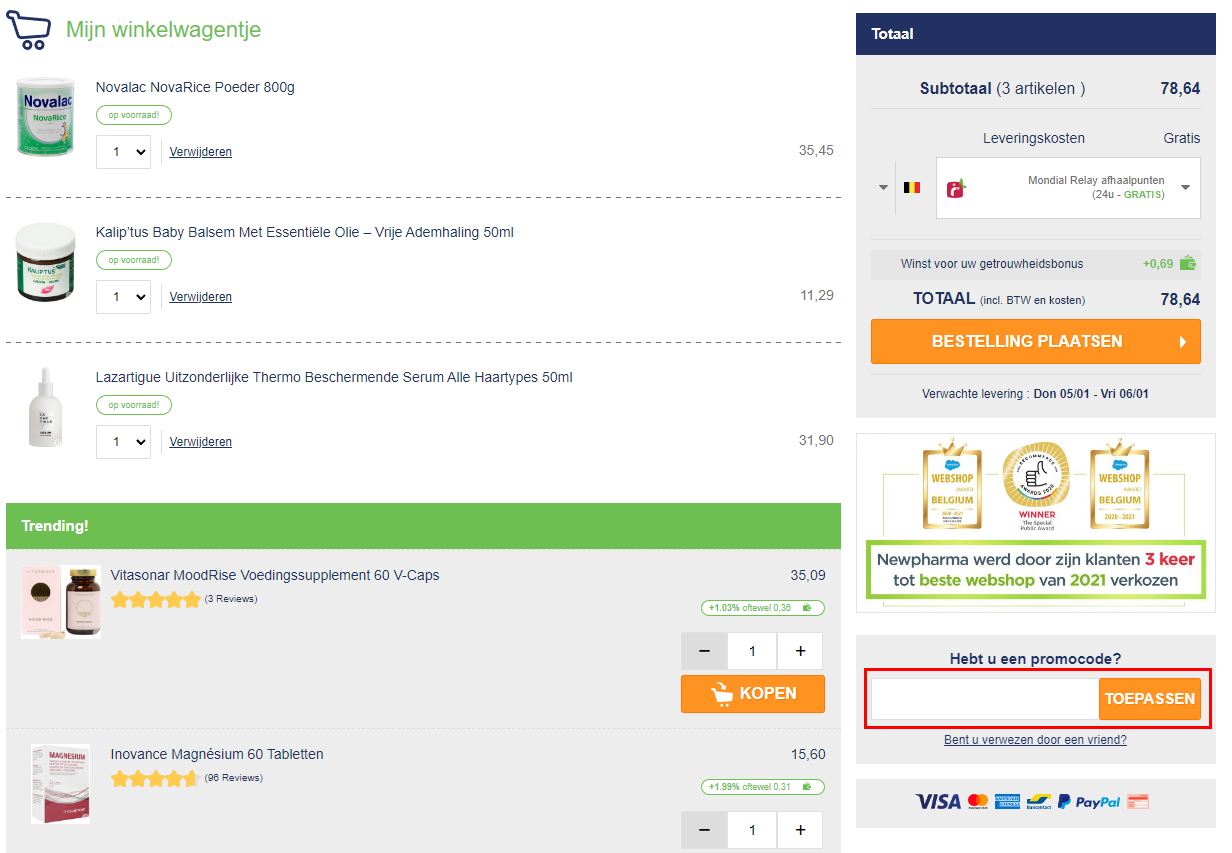Click the star rating of Inovance Magnésium
The image size is (1232, 853).
156,779
